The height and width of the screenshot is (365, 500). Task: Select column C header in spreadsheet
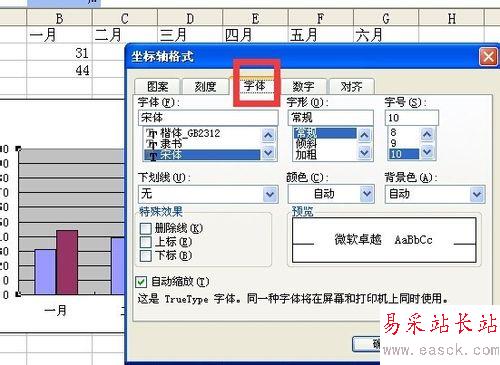point(125,19)
